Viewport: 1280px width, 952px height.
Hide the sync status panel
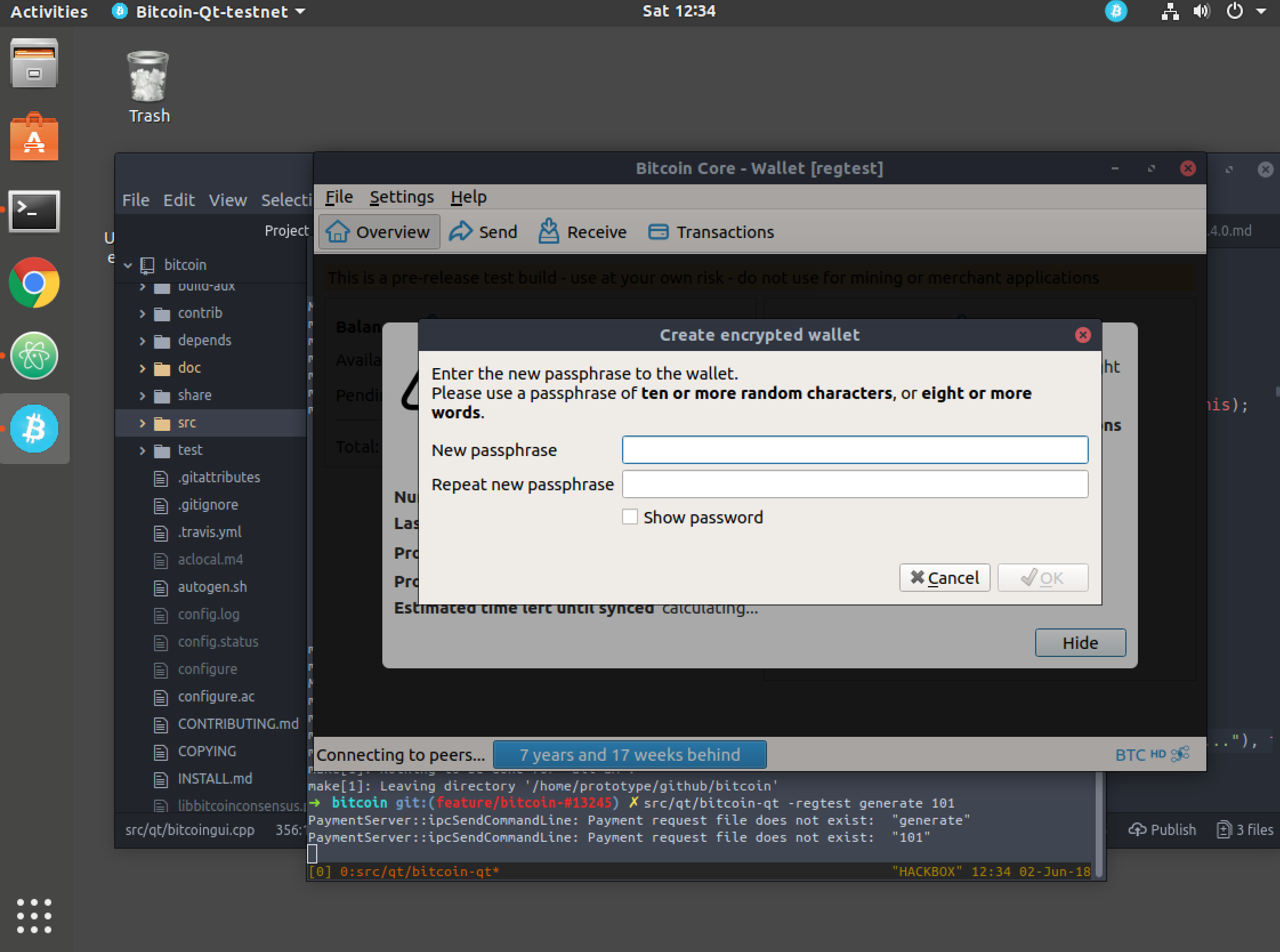pos(1080,643)
